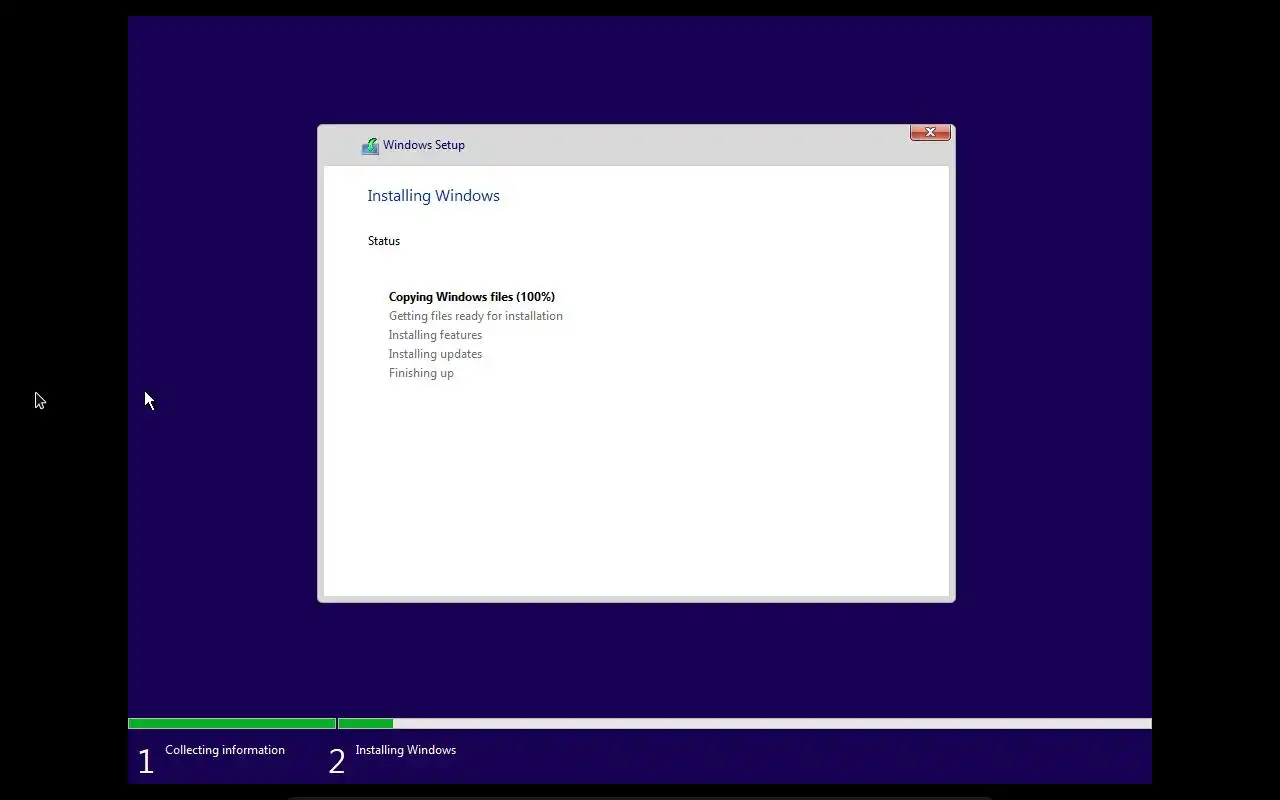
Task: Select the 'Installing updates' status line
Action: tap(435, 354)
